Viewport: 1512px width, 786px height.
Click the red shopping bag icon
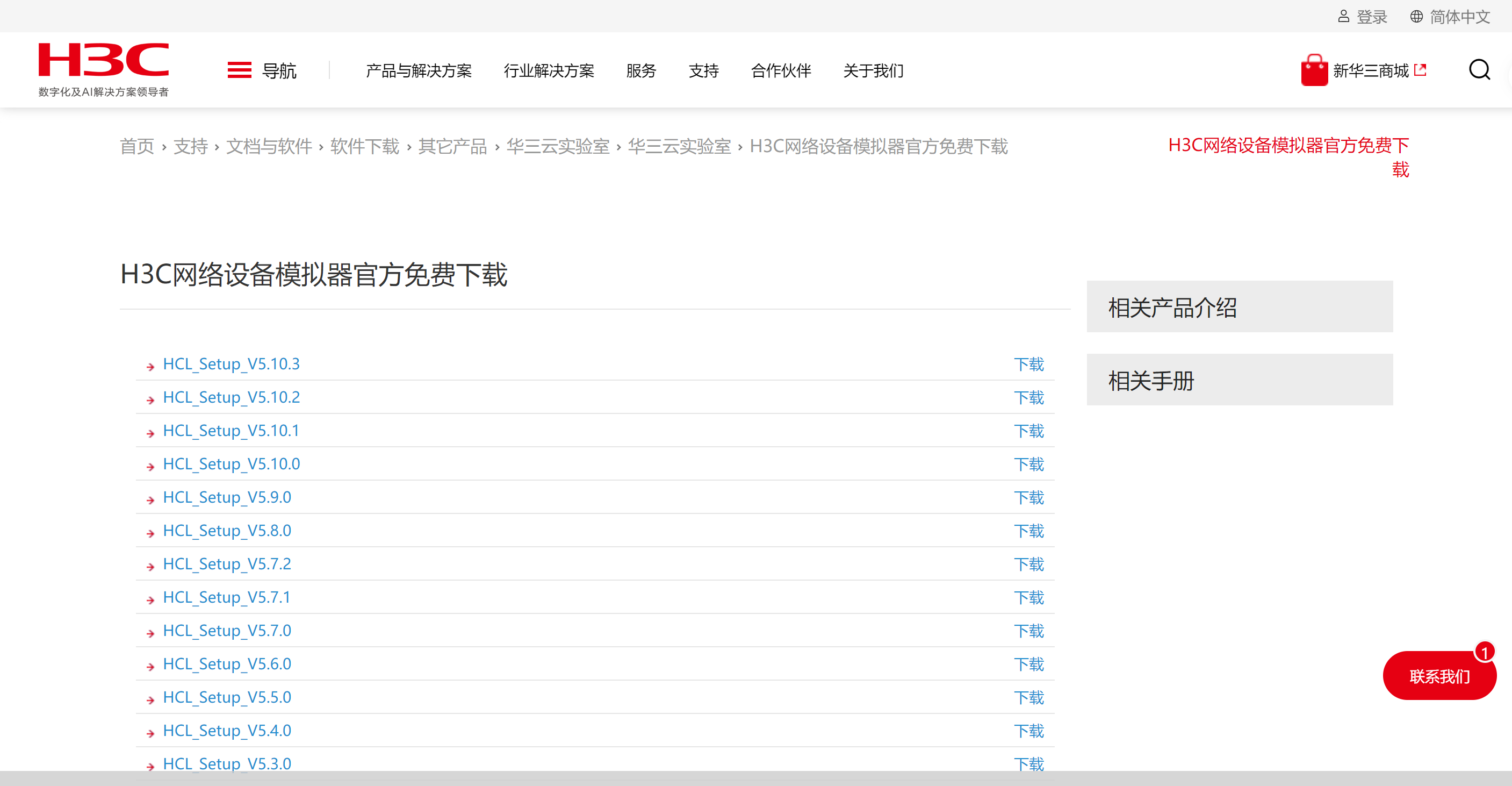1314,70
